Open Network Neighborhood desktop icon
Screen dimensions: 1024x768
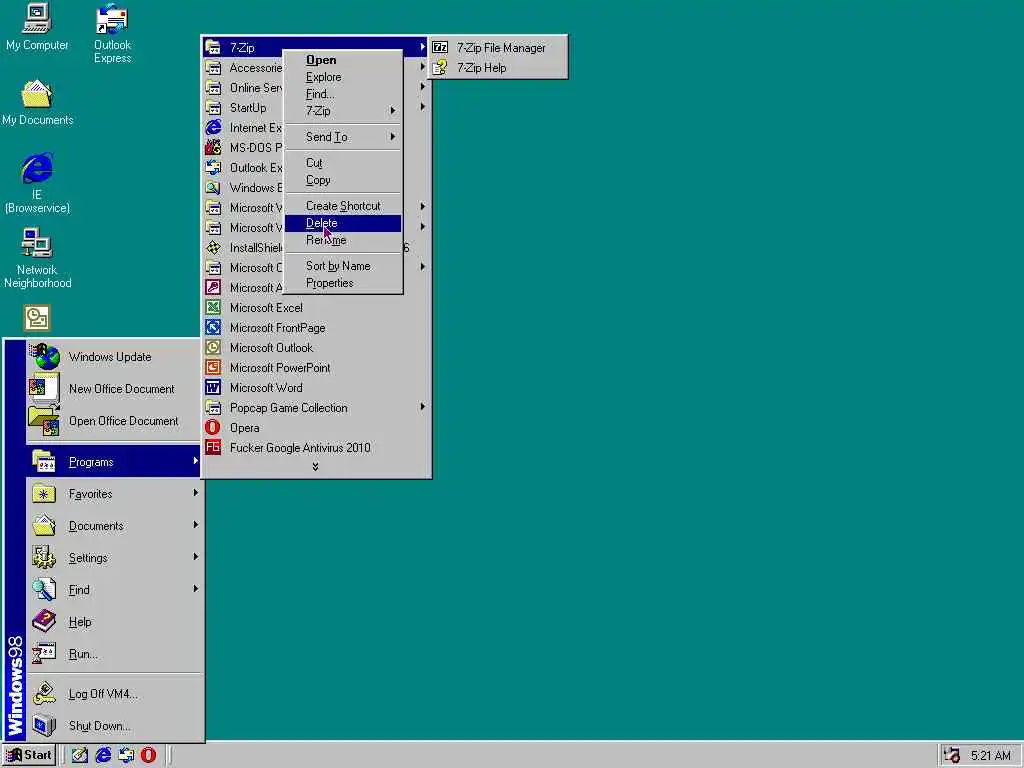37,258
